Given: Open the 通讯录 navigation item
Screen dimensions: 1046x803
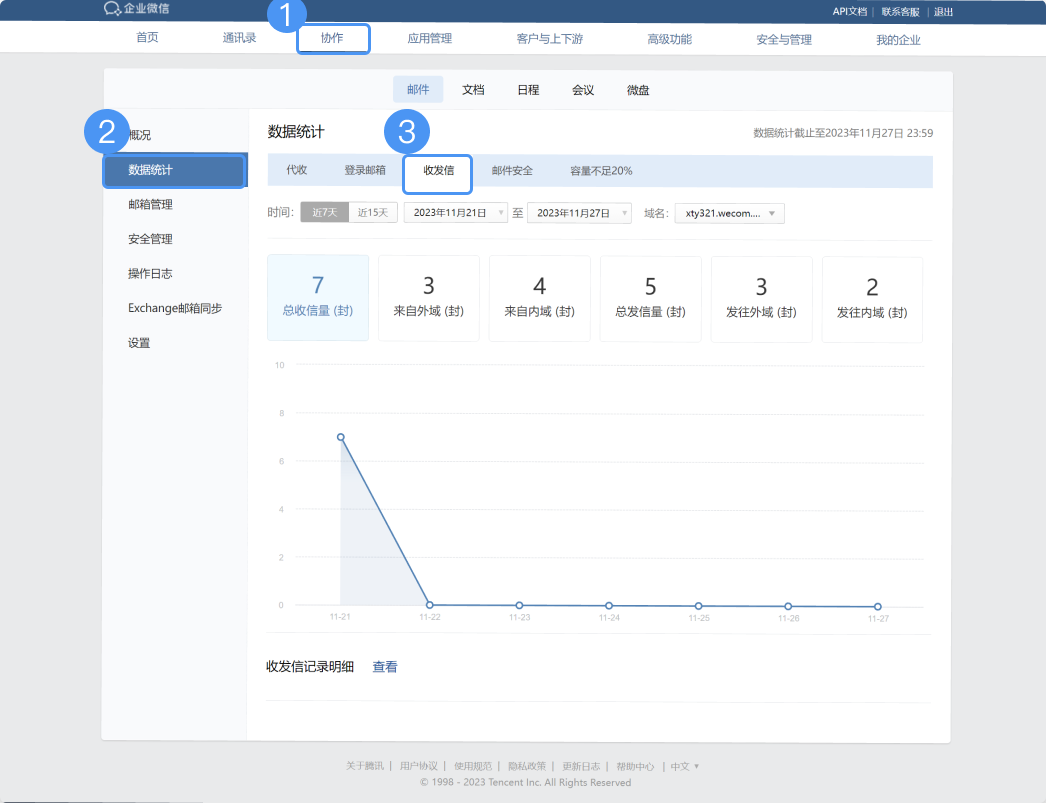Looking at the screenshot, I should point(240,39).
